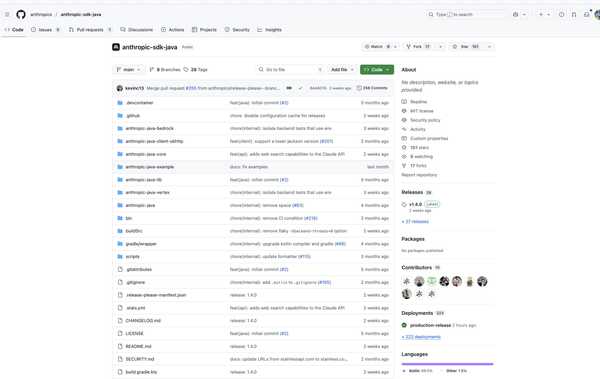Focus the header search box

point(466,15)
